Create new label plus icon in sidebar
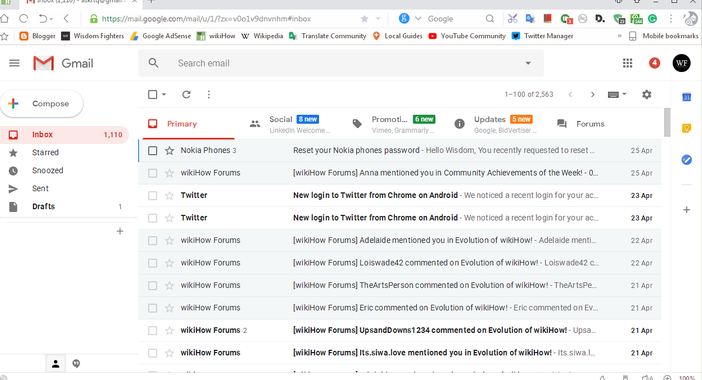Image resolution: width=702 pixels, height=380 pixels. tap(120, 231)
